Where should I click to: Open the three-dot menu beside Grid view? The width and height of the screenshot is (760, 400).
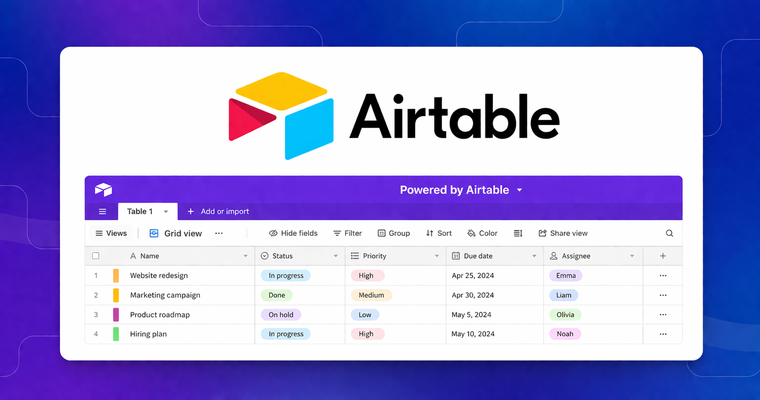click(x=219, y=233)
